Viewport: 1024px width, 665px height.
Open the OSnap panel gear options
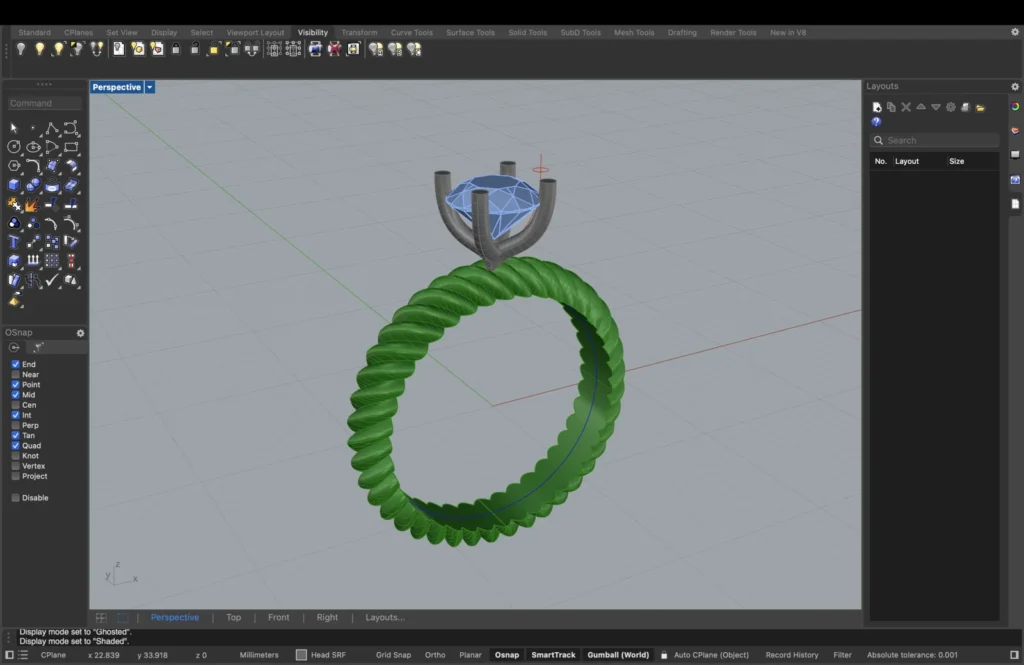[81, 333]
